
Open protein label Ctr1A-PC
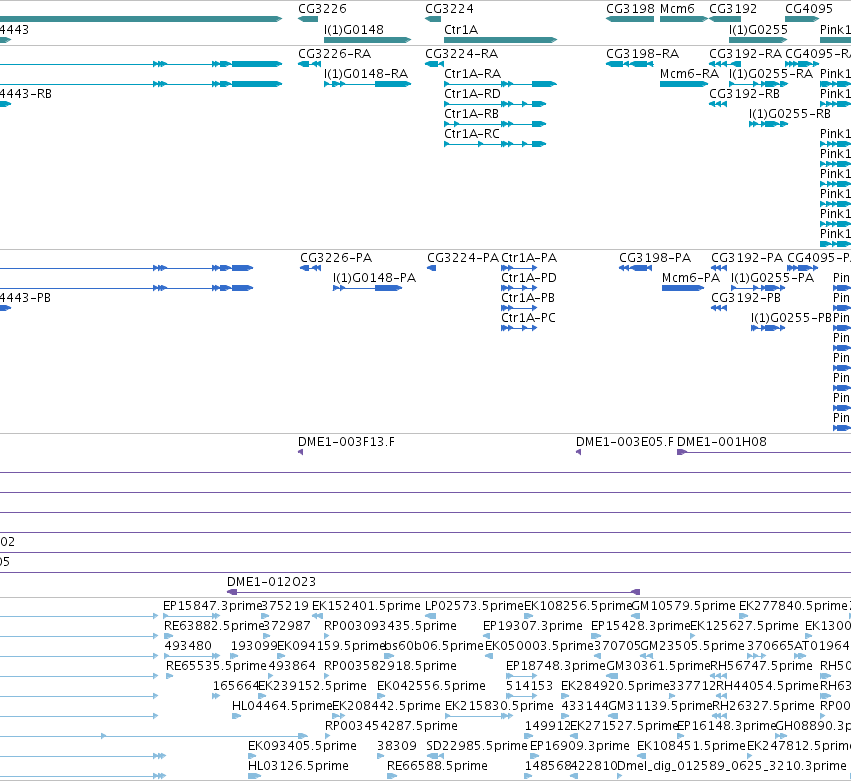click(x=529, y=318)
